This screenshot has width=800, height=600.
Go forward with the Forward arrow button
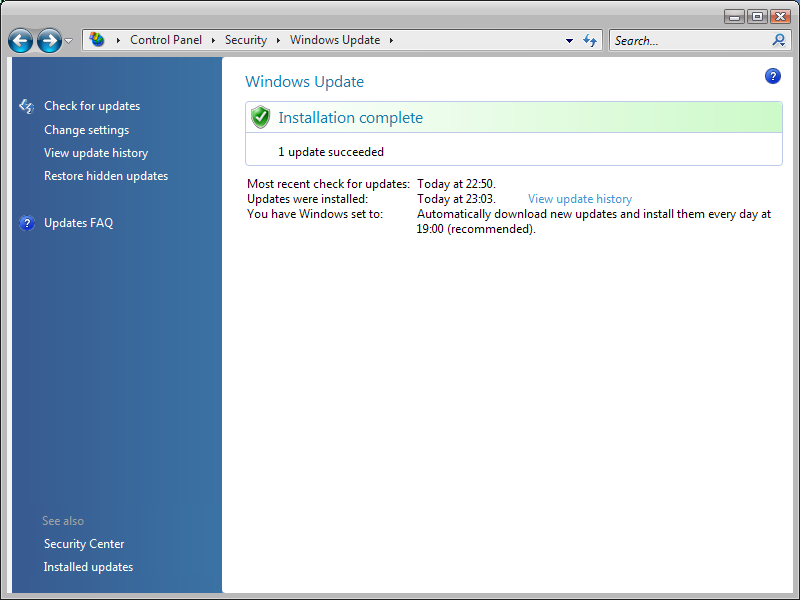(x=49, y=40)
